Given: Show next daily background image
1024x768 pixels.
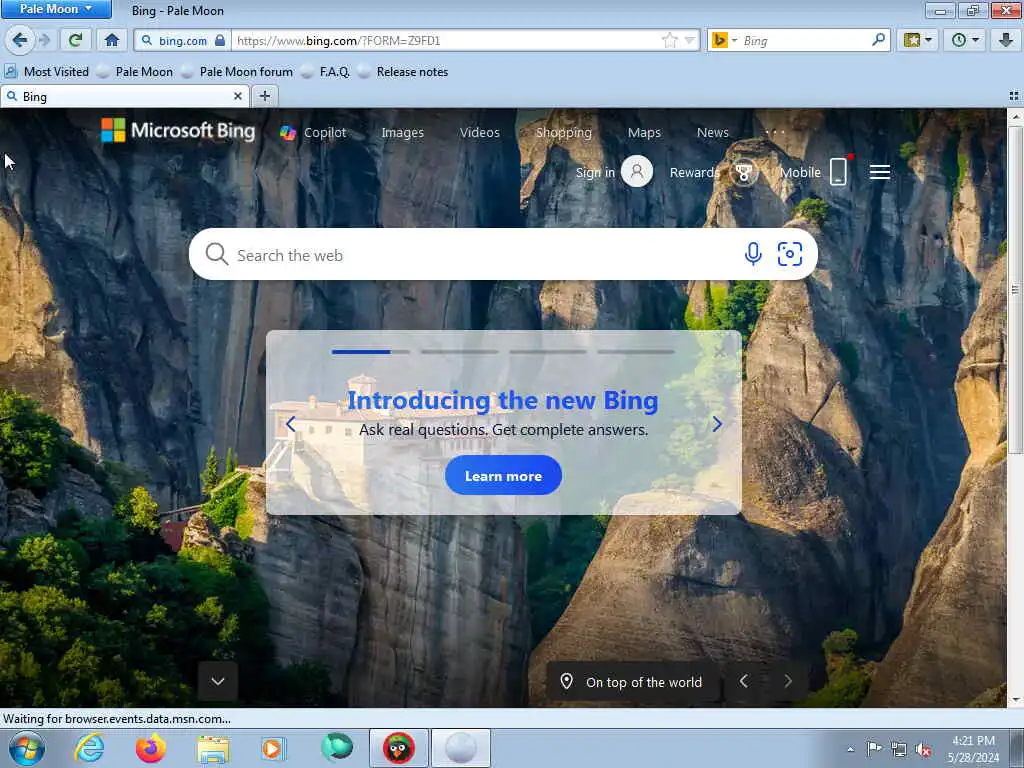Looking at the screenshot, I should click(788, 682).
